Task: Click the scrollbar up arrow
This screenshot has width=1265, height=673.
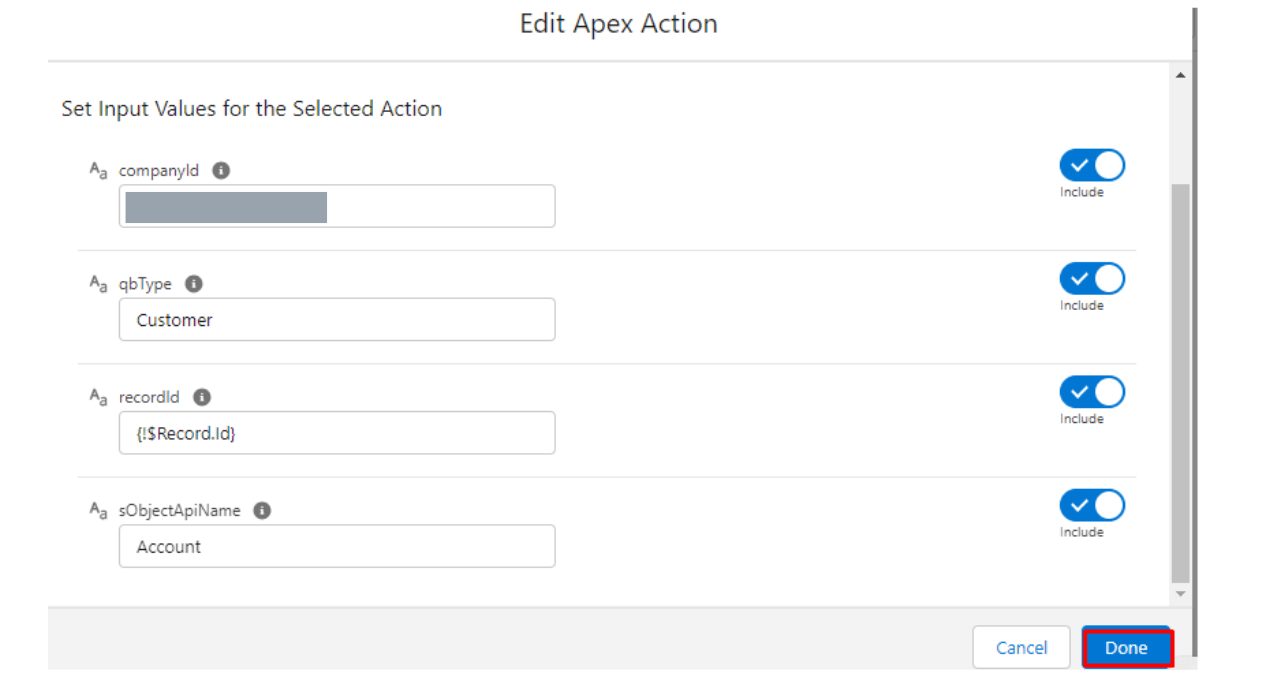Action: pos(1180,76)
